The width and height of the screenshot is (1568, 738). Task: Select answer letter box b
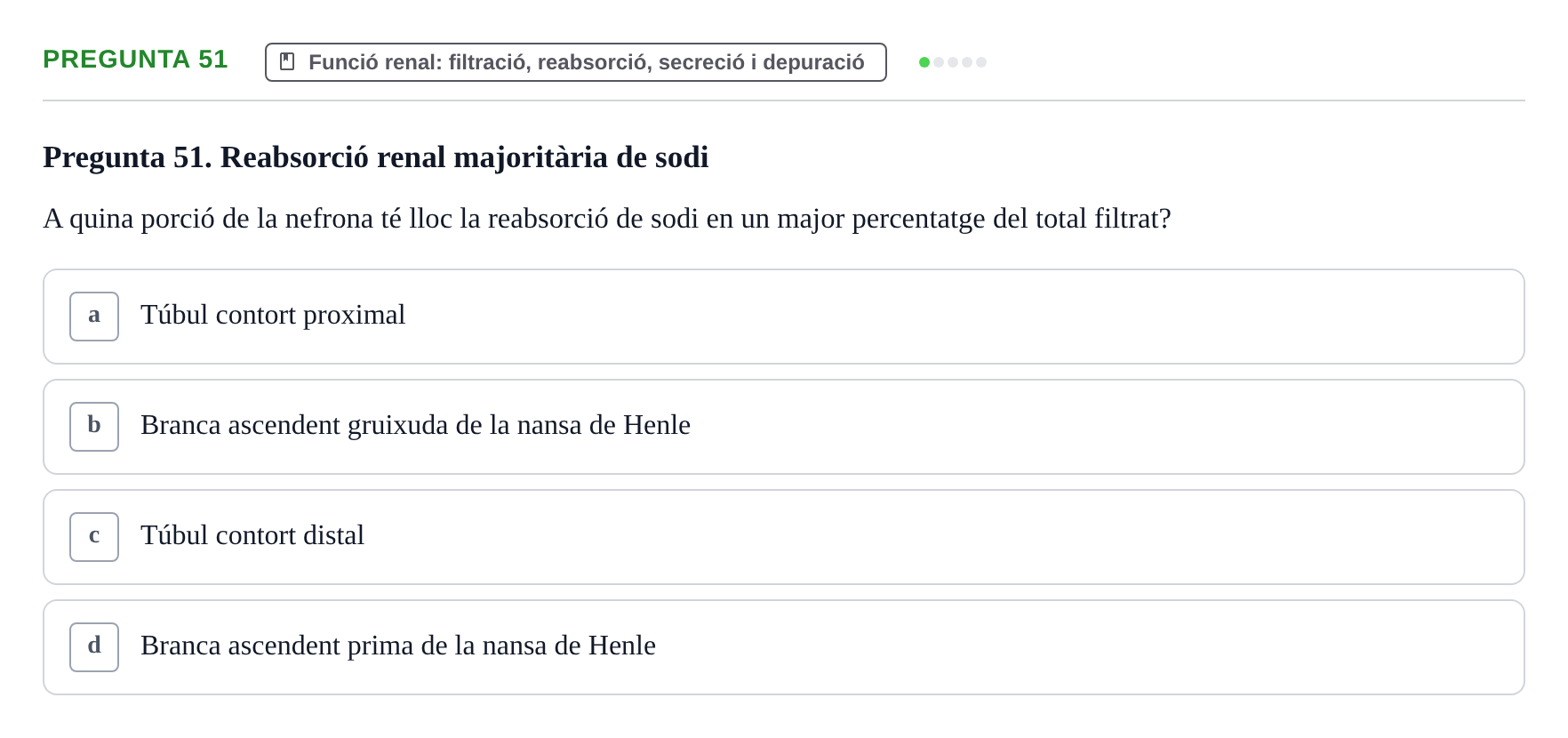[x=94, y=427]
